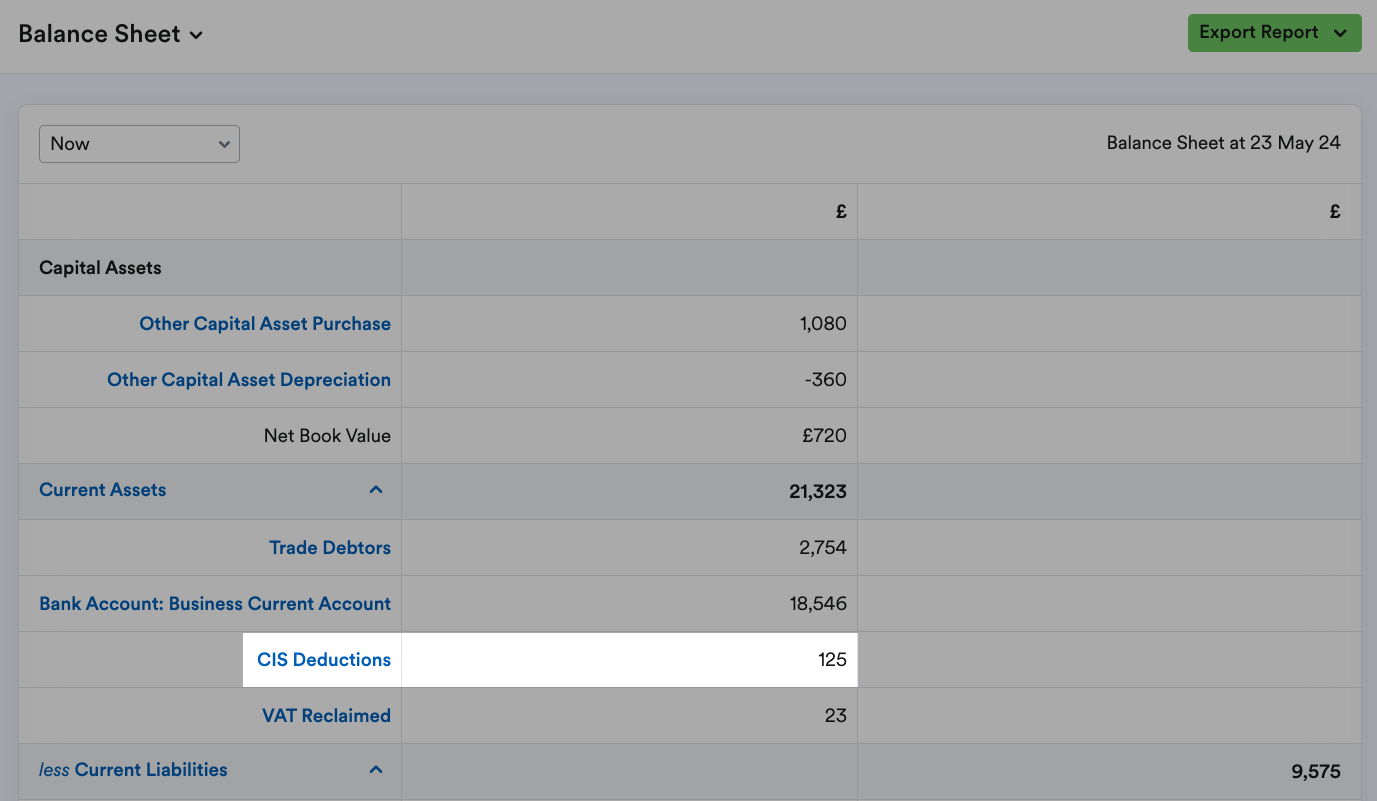Select the £720 Net Book Value amount
This screenshot has width=1377, height=801.
click(x=823, y=436)
